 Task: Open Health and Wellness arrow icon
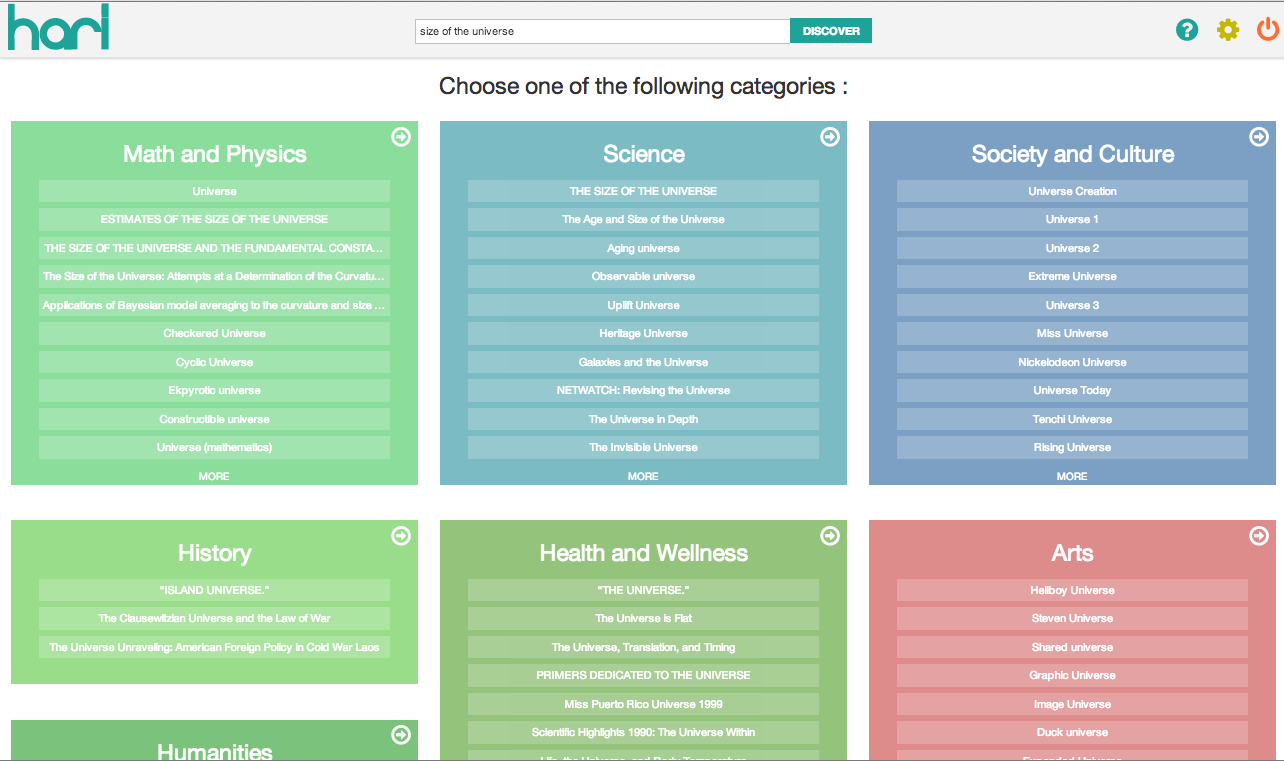pos(830,536)
